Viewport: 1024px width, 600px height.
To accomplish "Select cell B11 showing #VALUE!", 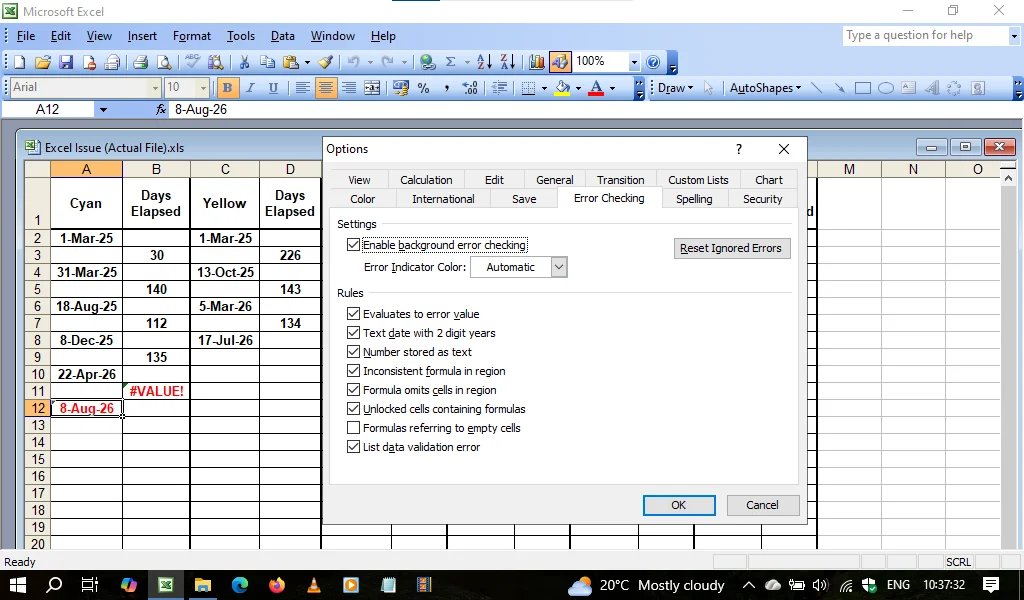I will tap(156, 391).
